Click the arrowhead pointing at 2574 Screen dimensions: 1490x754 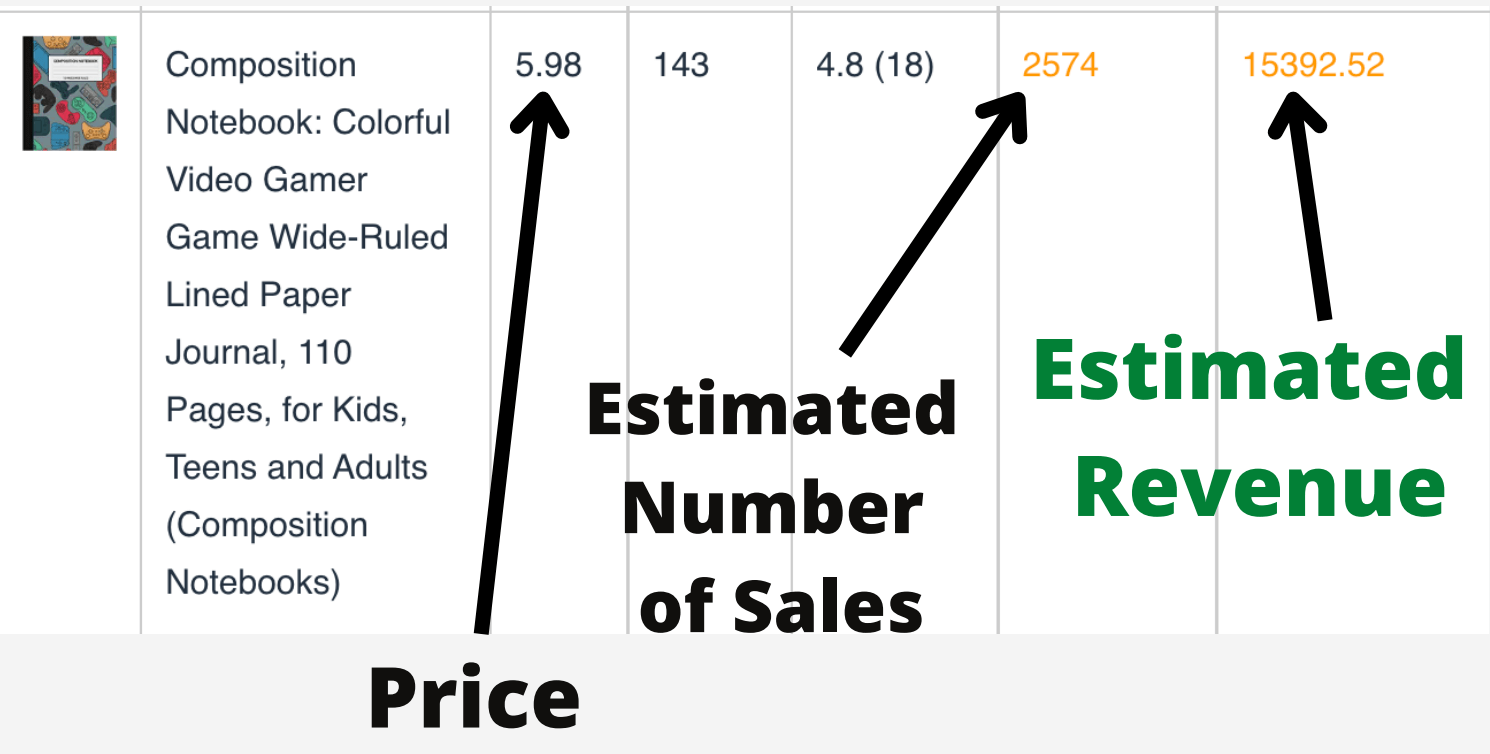pos(1002,115)
